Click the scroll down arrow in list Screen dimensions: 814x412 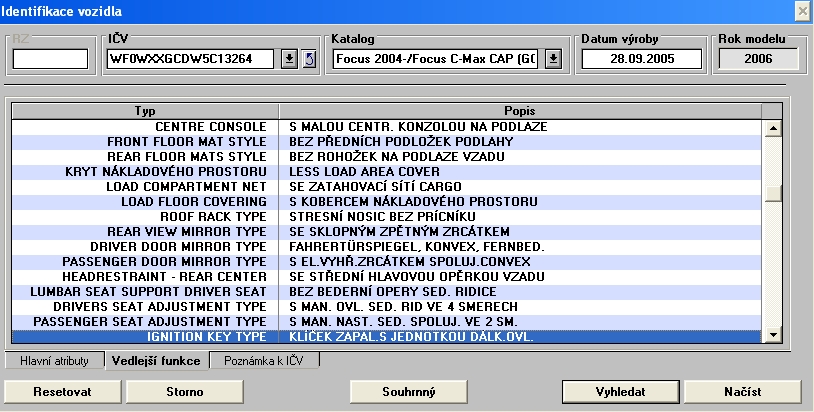tap(771, 336)
